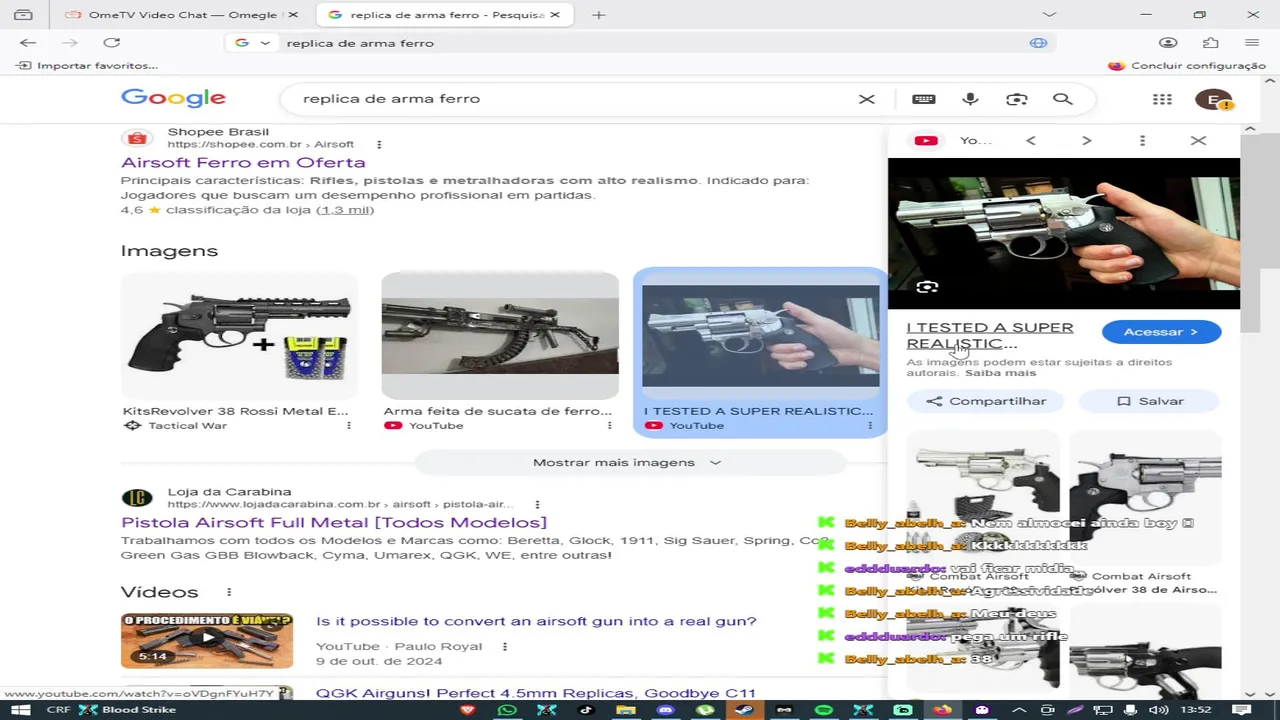Viewport: 1280px width, 720px height.
Task: Click the volume speaker icon in the tray
Action: (x=1158, y=710)
